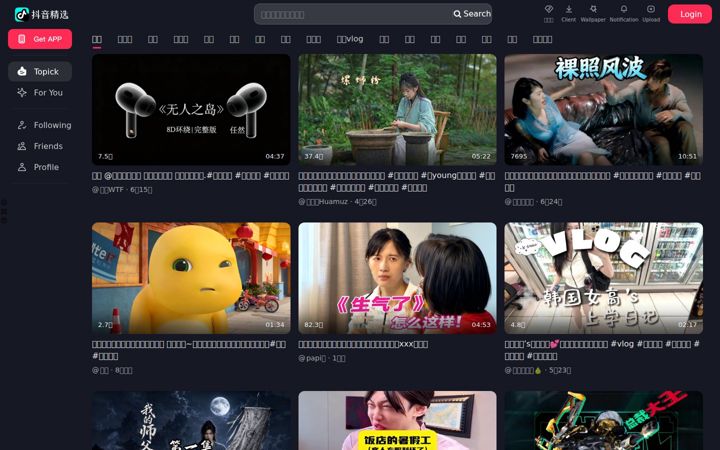Open the 《生气了》 video thumbnail
The image size is (720, 450).
(397, 278)
